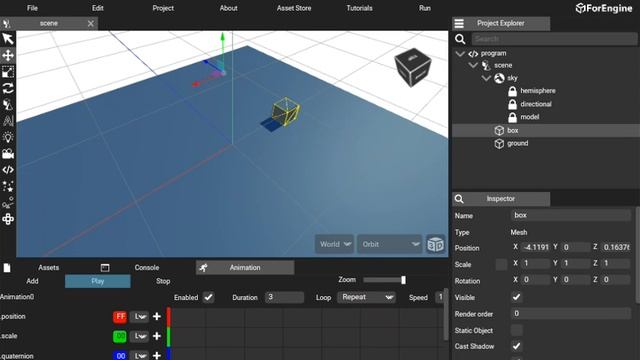Add keyframe to quaternion track
640x360 pixels.
tap(157, 356)
